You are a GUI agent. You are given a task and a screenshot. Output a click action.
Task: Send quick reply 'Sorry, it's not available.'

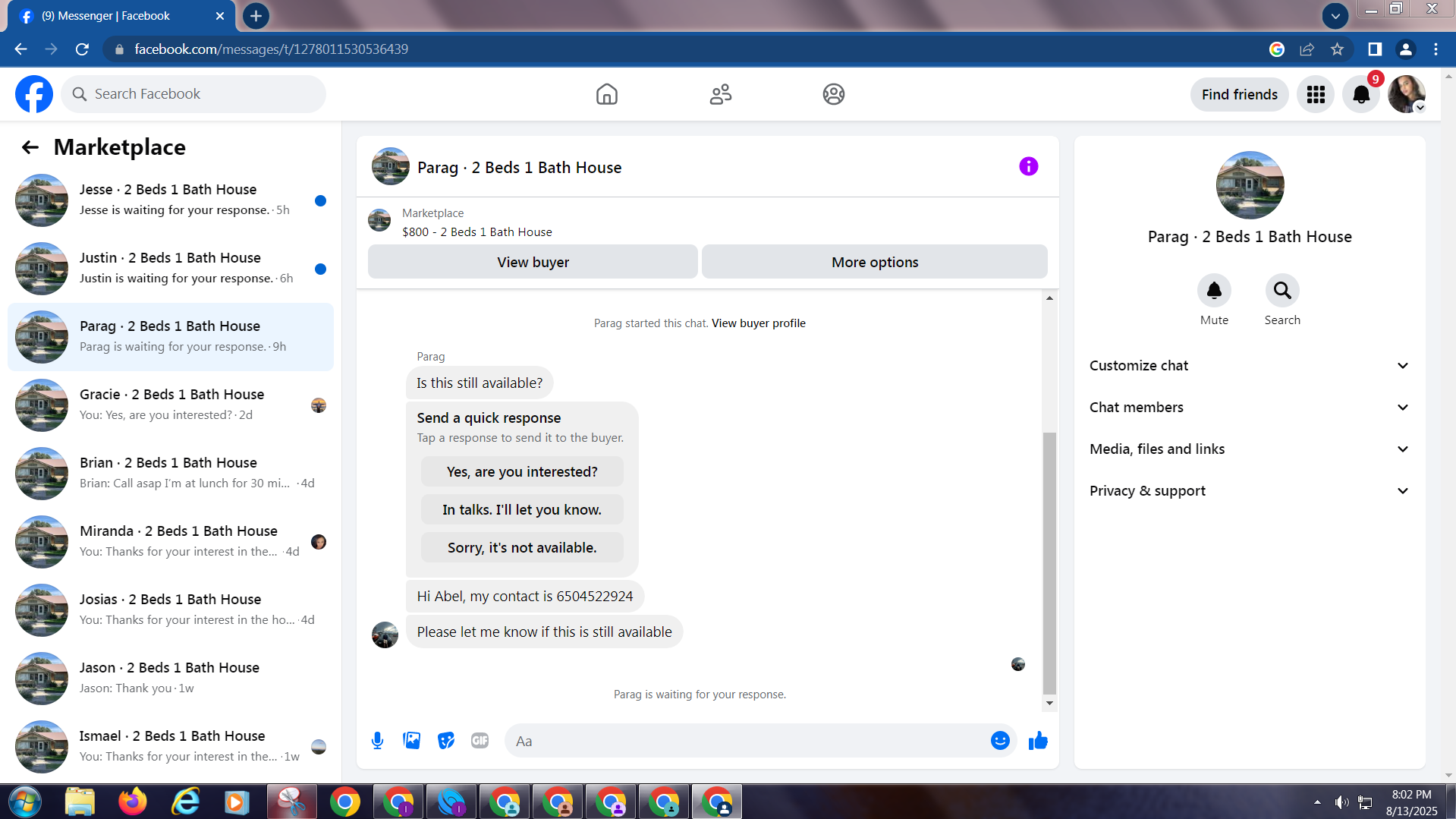(522, 547)
